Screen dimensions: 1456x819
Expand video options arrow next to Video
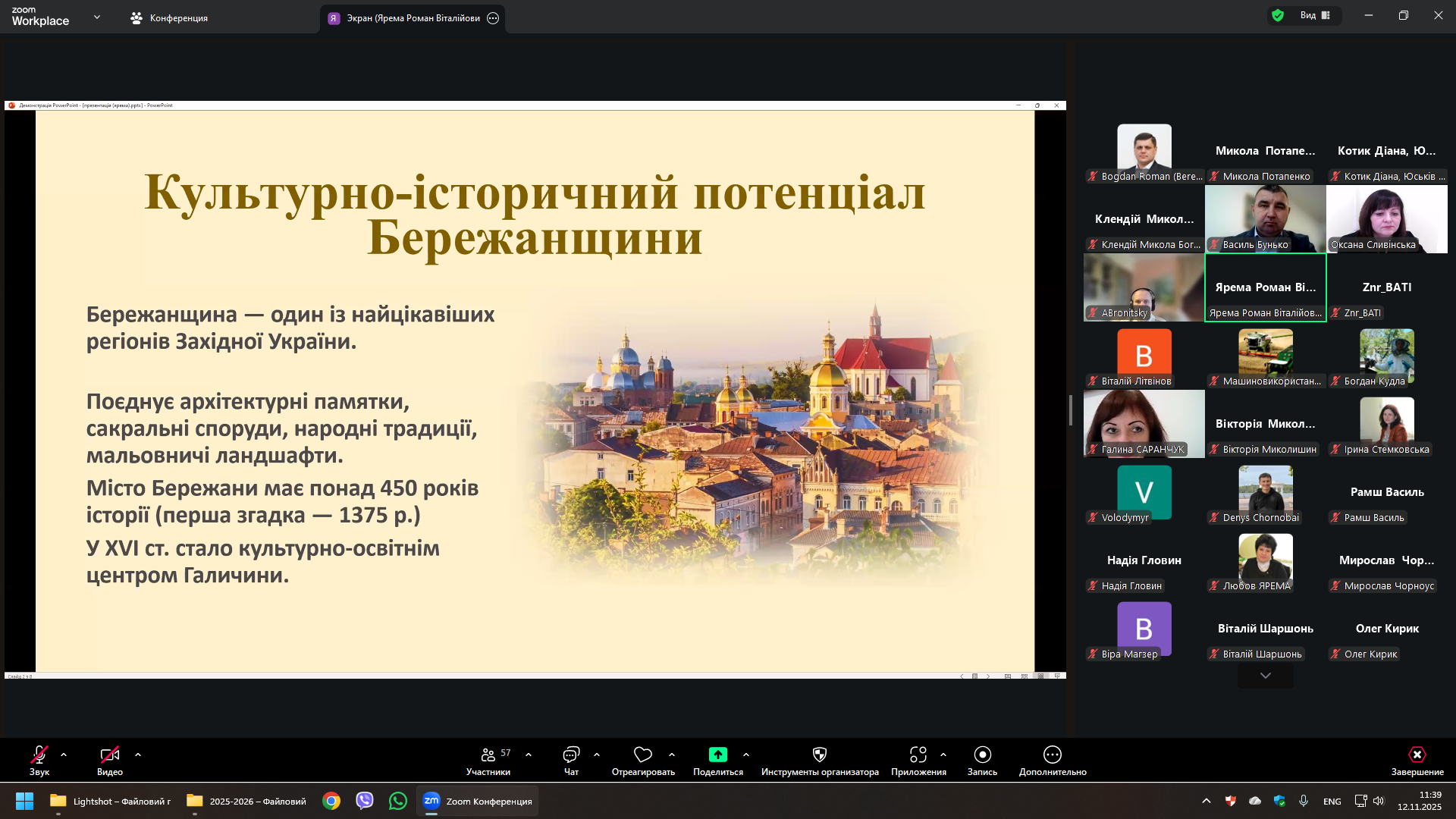pos(138,755)
